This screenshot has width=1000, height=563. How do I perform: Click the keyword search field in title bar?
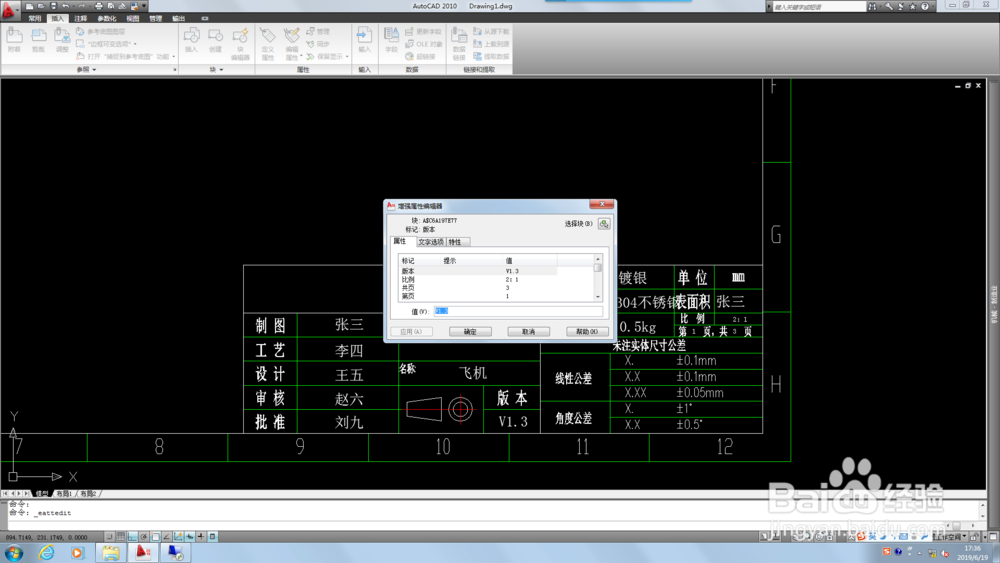(819, 6)
